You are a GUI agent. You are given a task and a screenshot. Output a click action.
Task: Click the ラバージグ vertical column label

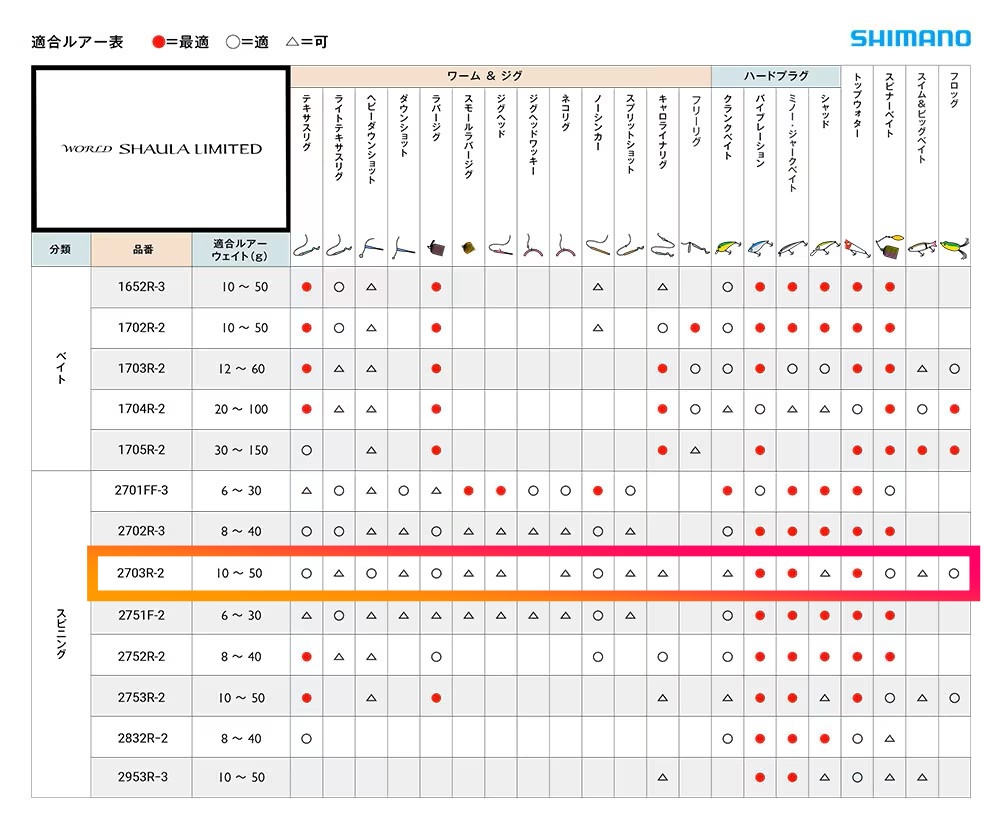pyautogui.click(x=436, y=117)
